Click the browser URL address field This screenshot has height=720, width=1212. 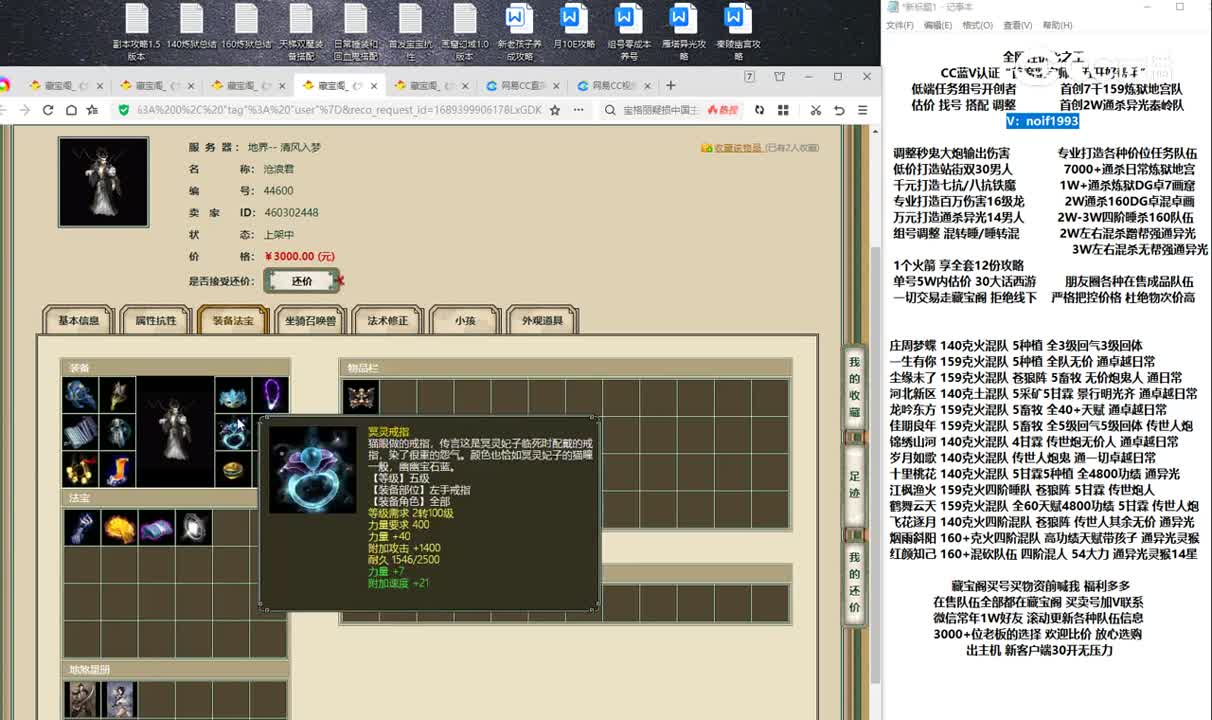pyautogui.click(x=338, y=110)
